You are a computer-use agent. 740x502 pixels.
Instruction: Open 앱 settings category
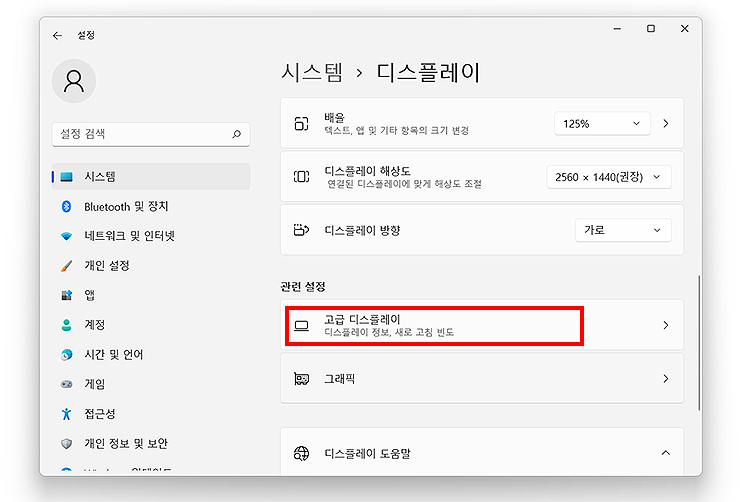click(151, 295)
